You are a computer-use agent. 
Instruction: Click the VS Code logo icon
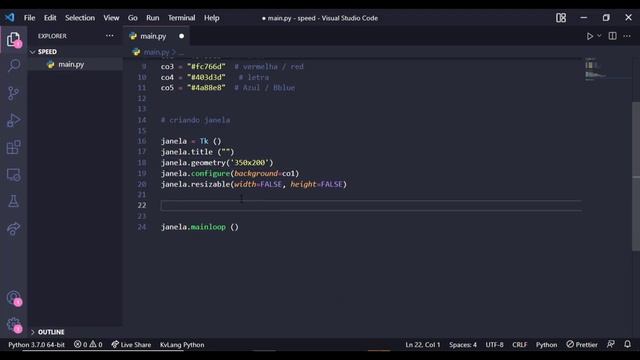pos(10,18)
